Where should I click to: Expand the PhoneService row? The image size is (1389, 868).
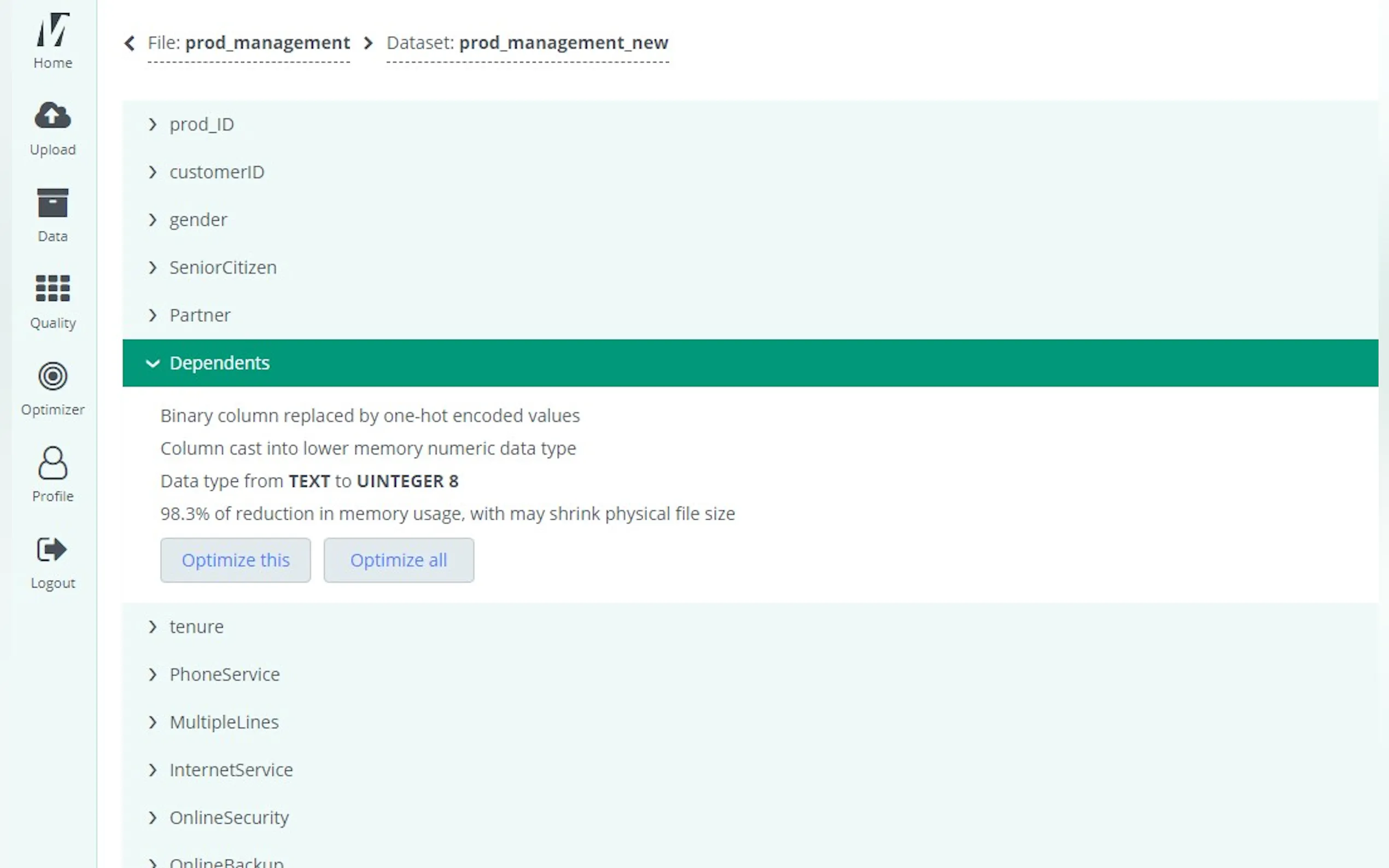pyautogui.click(x=224, y=674)
